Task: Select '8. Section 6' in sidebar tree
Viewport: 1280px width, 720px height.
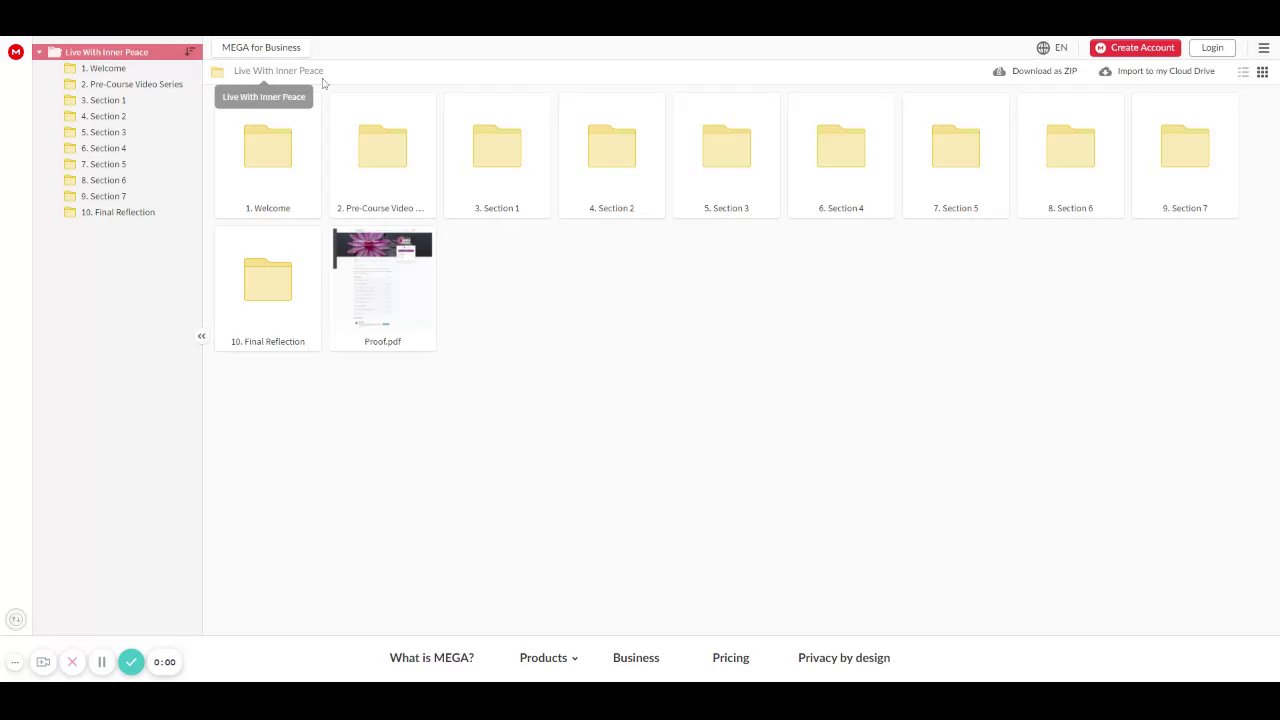Action: [103, 180]
